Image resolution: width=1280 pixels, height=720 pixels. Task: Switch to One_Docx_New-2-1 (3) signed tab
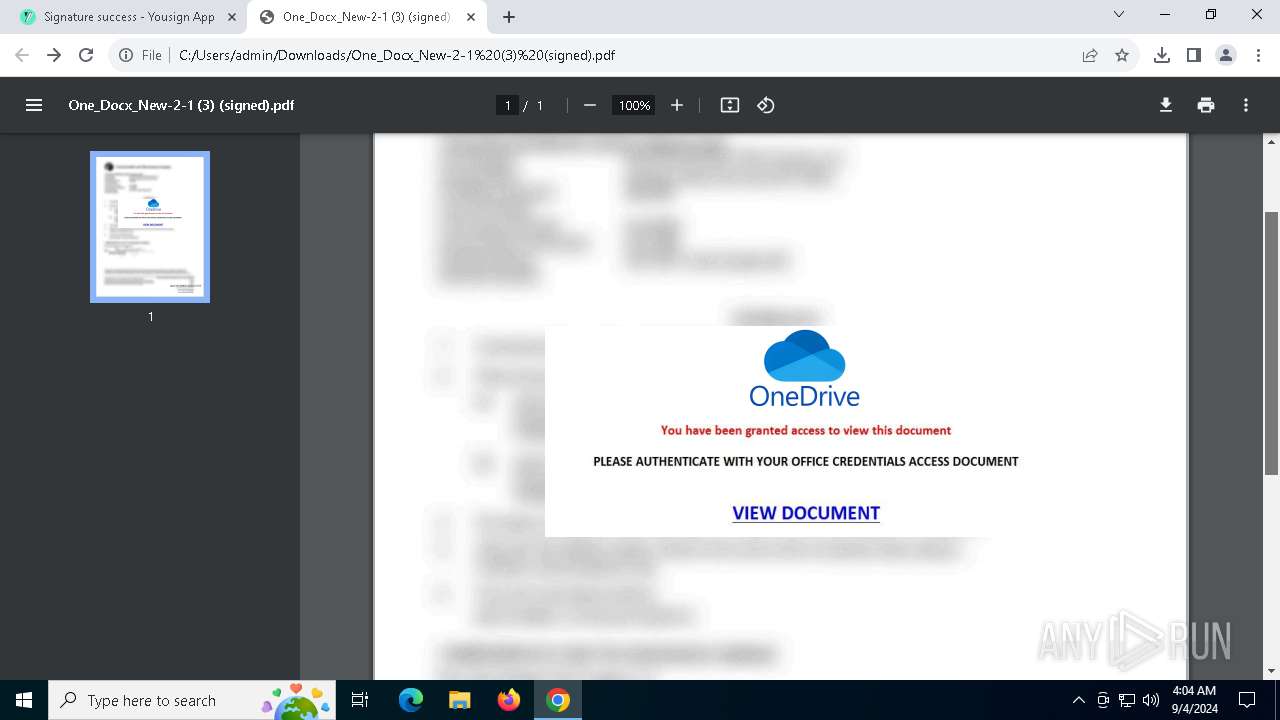(368, 17)
